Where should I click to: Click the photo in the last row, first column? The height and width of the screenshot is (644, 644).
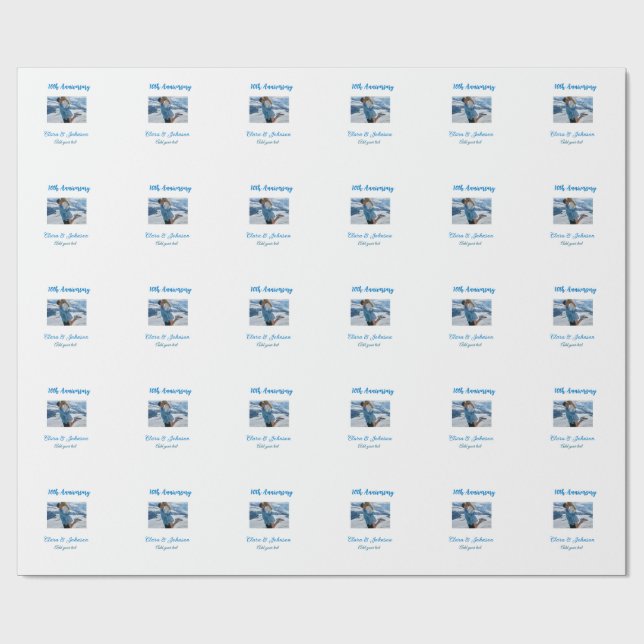coord(66,514)
